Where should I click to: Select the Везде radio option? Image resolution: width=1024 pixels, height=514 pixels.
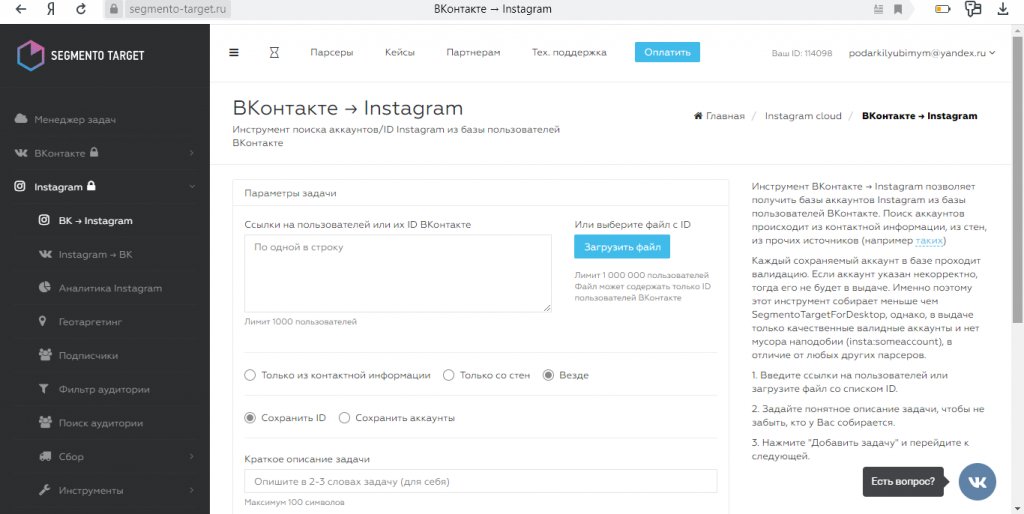549,376
